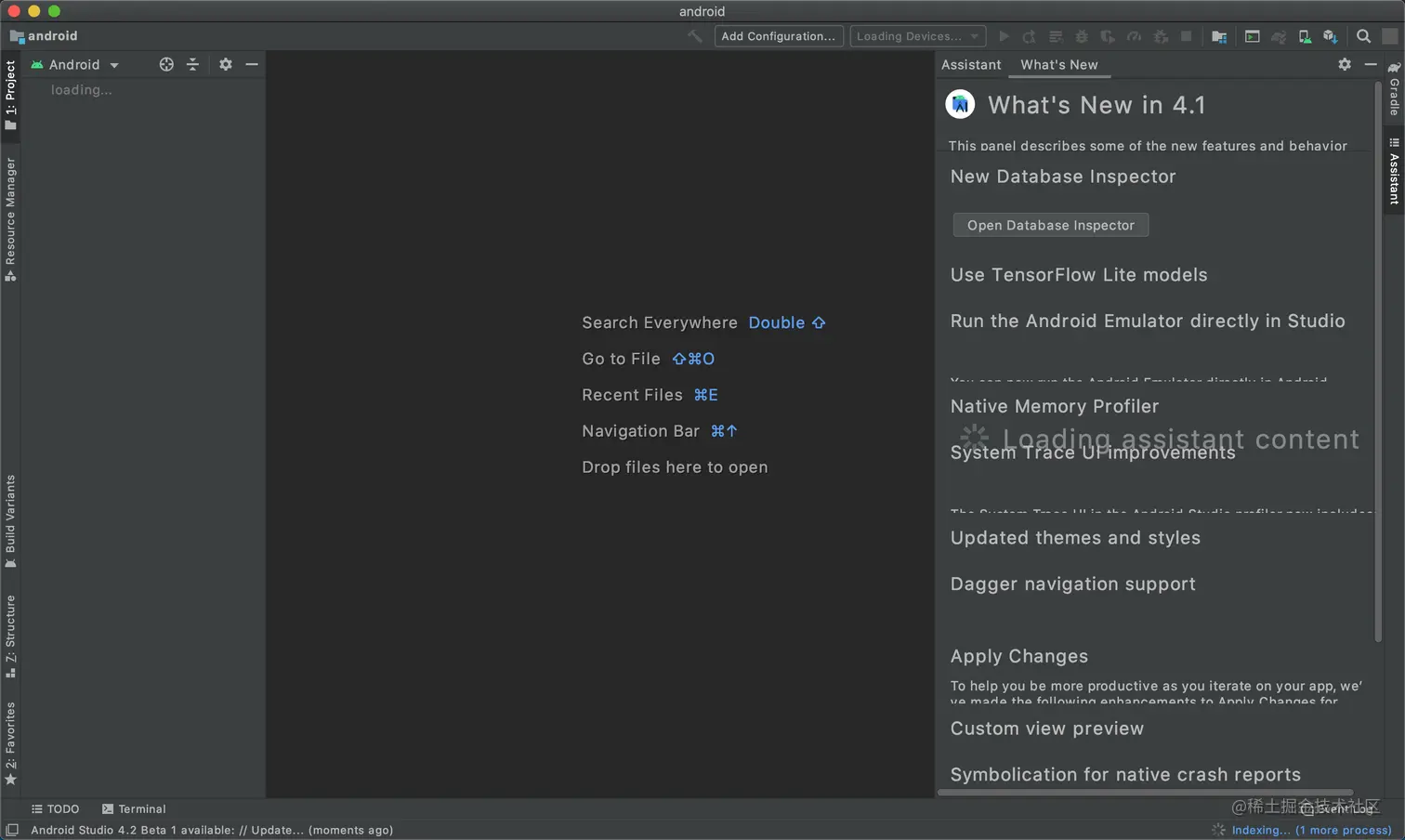Click Open Database Inspector button

pos(1051,225)
